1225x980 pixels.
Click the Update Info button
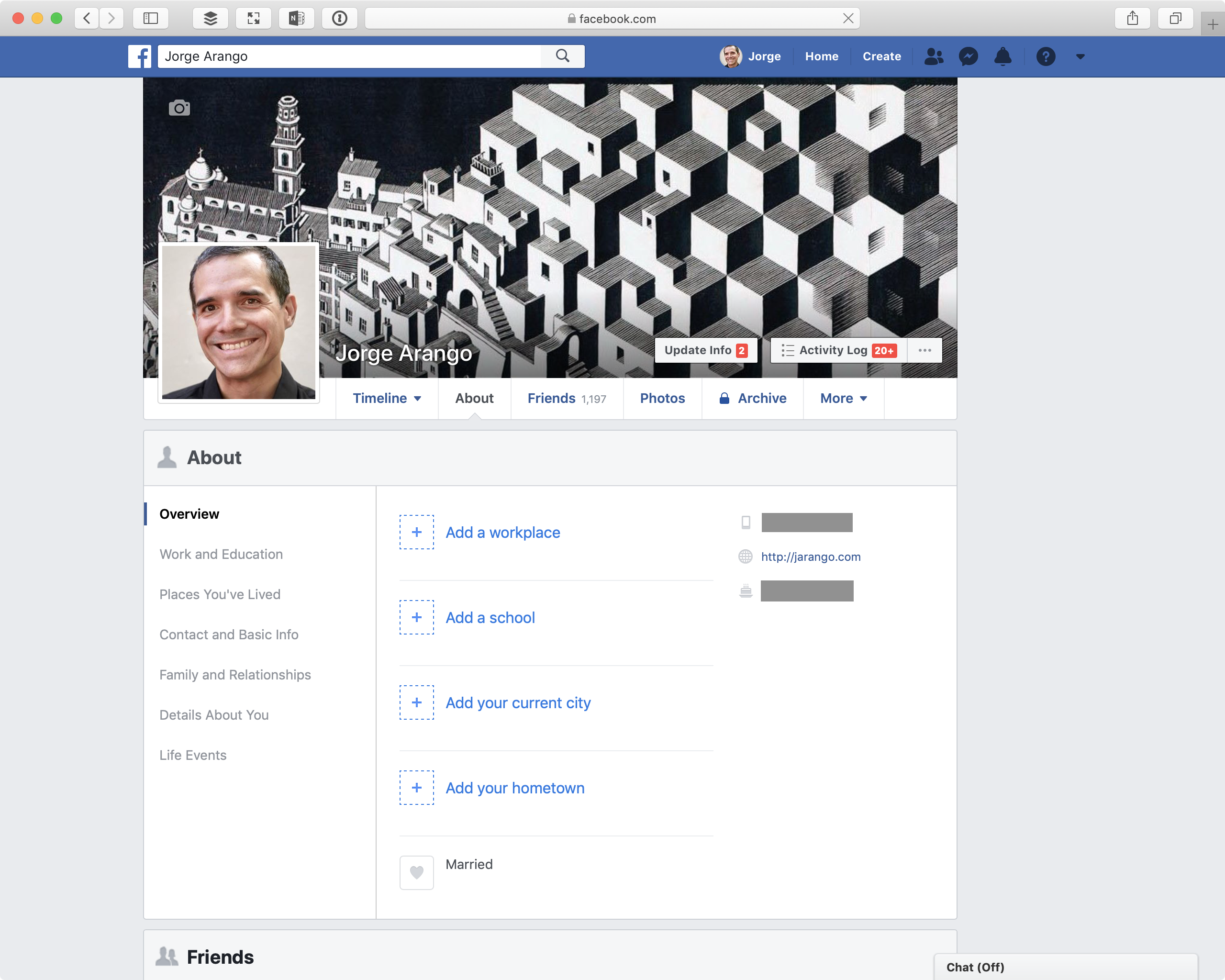[706, 350]
